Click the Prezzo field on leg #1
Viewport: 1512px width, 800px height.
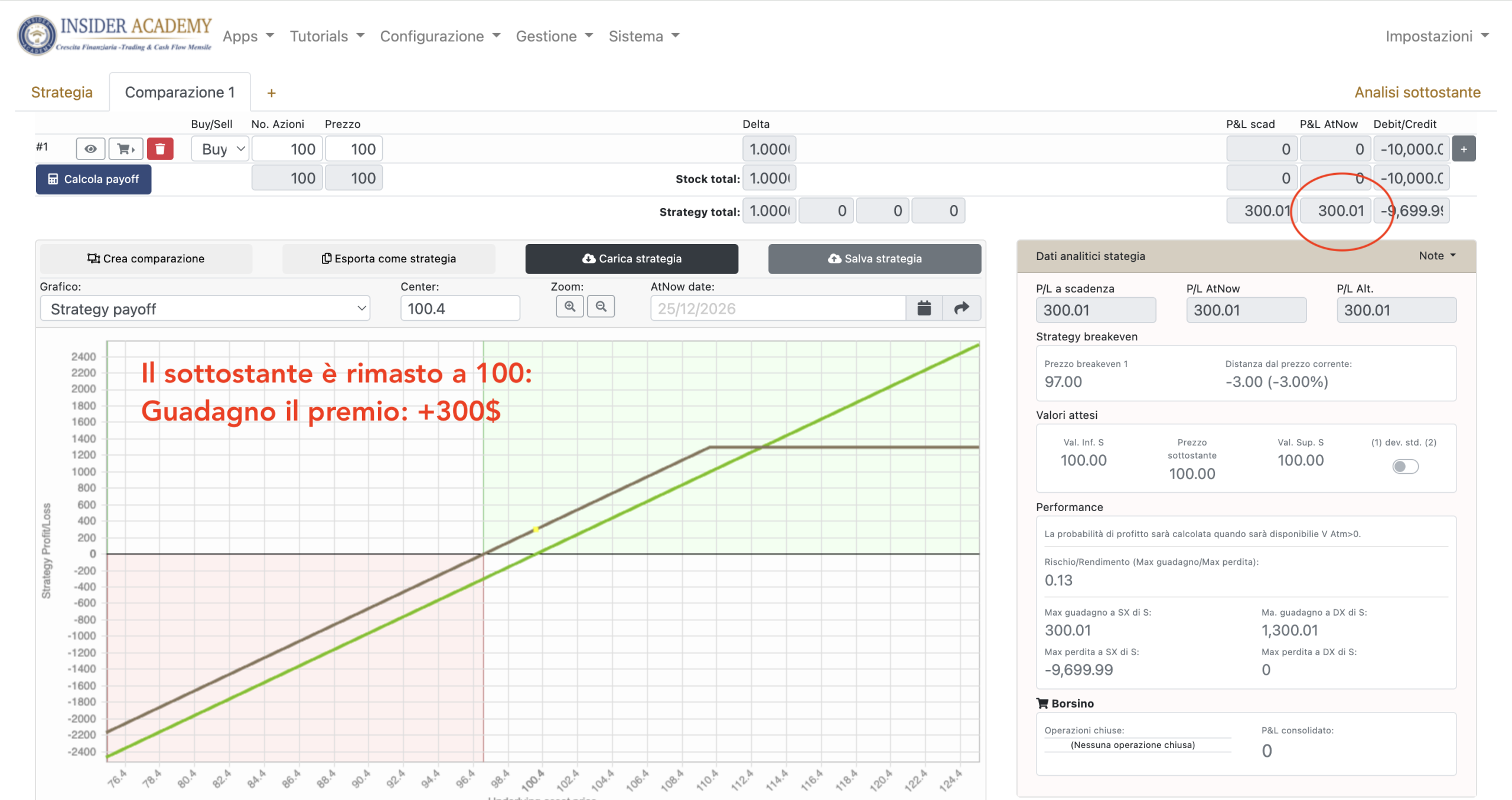pos(354,149)
